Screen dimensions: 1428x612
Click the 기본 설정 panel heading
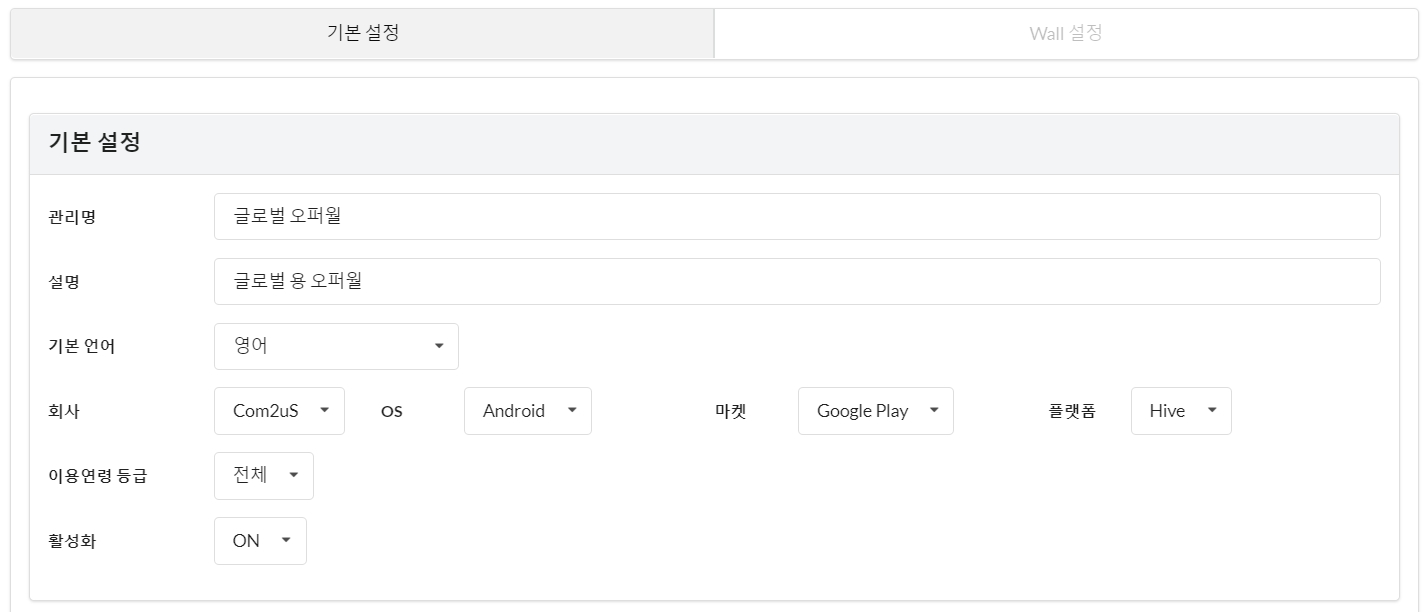pyautogui.click(x=95, y=142)
